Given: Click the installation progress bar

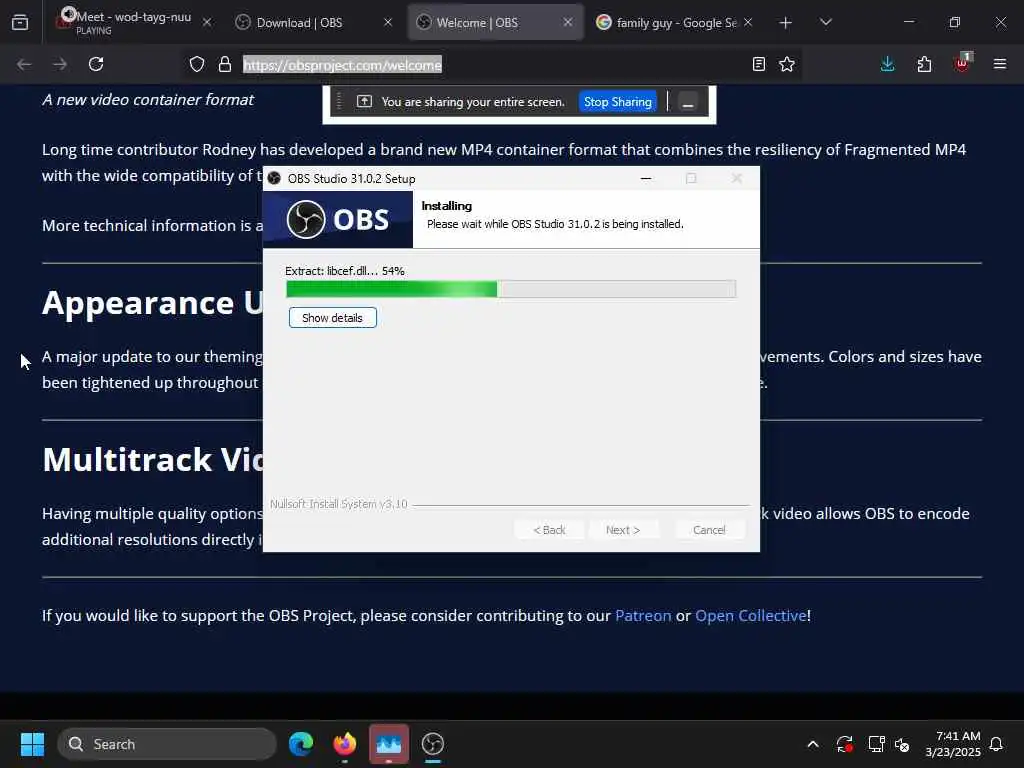Looking at the screenshot, I should coord(511,289).
